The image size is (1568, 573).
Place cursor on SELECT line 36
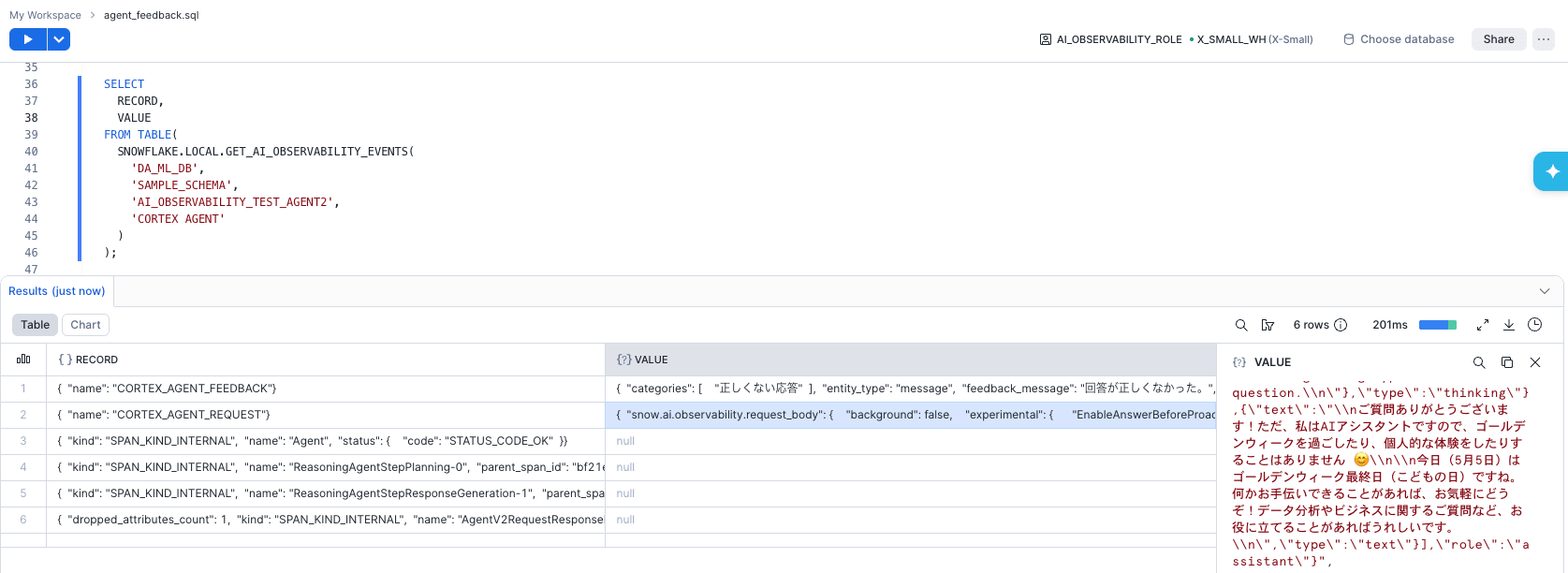tap(124, 84)
